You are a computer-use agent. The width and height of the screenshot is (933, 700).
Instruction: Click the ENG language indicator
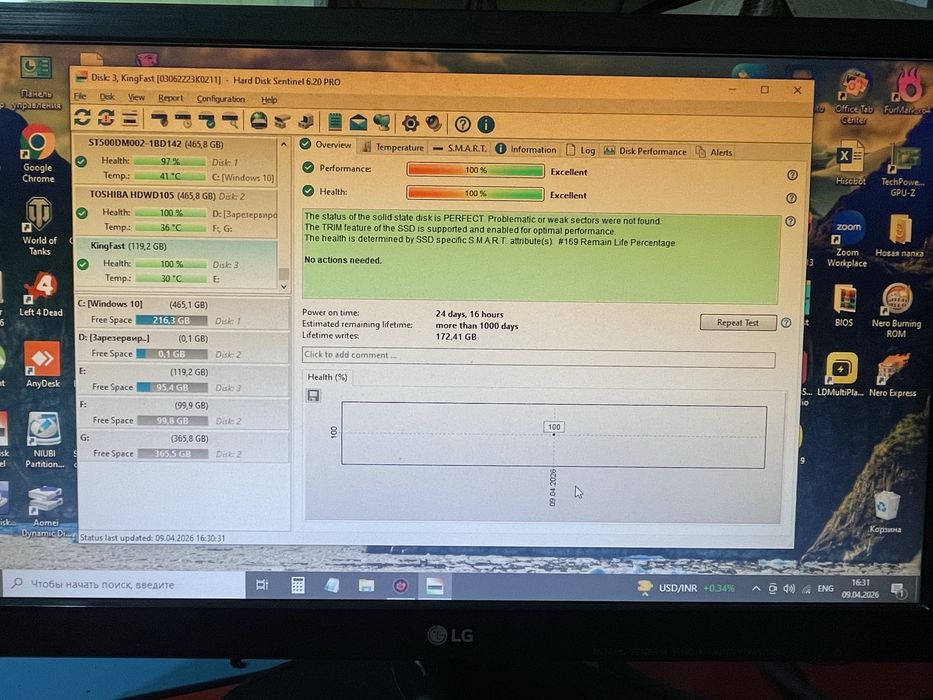825,589
